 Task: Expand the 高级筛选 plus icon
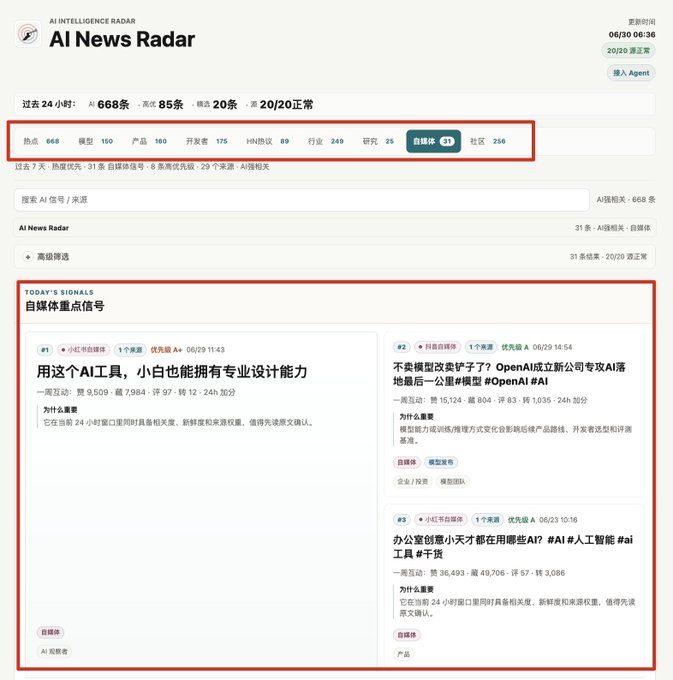(28, 257)
